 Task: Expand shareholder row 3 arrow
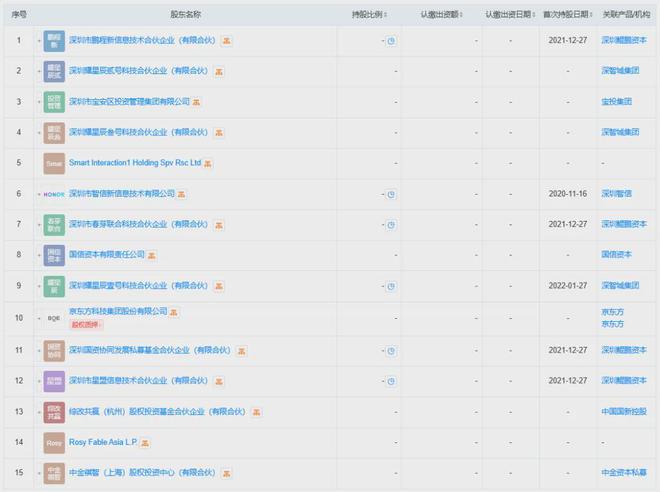39,102
